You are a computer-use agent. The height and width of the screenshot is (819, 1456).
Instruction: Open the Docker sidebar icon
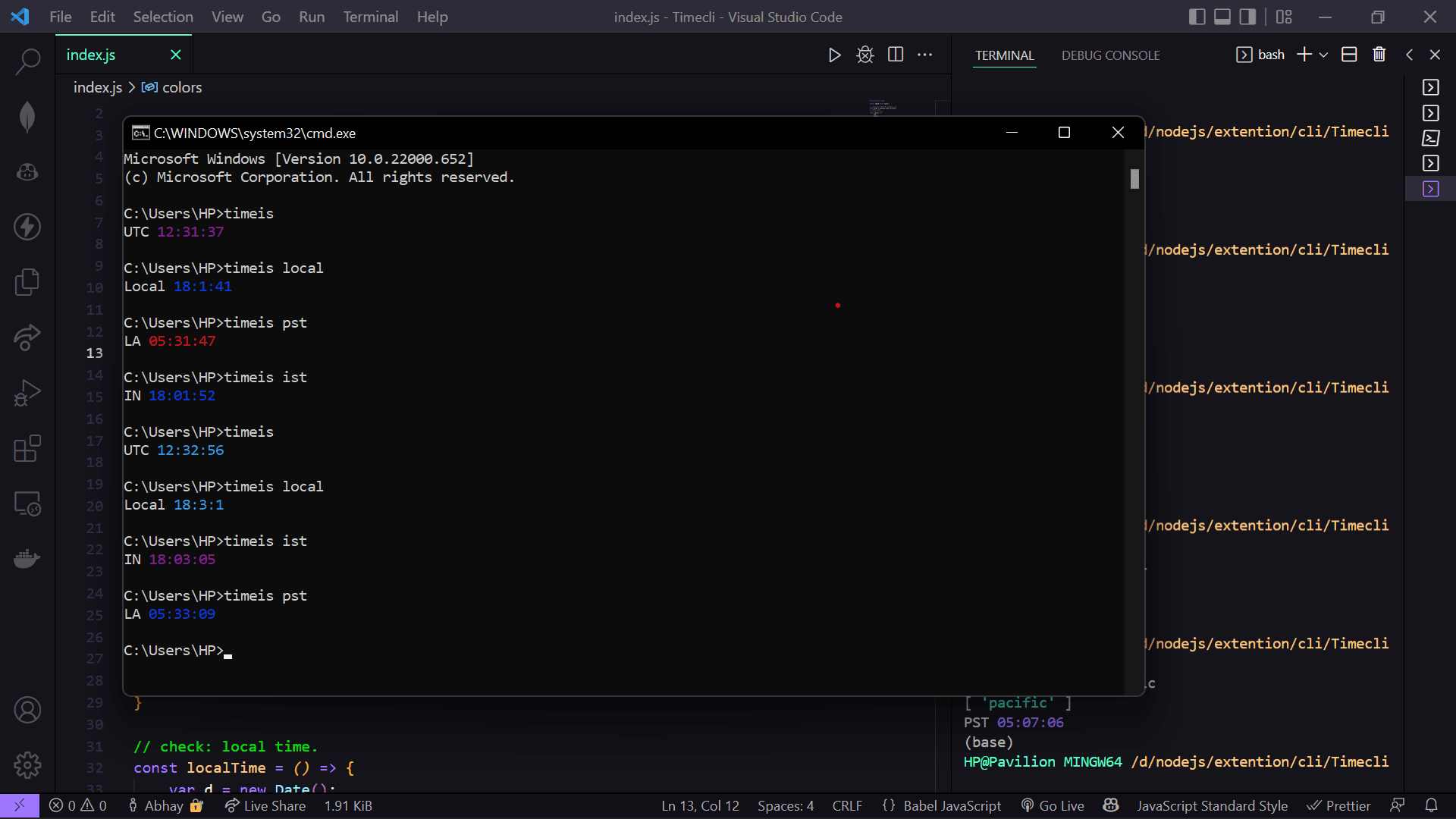pyautogui.click(x=27, y=559)
